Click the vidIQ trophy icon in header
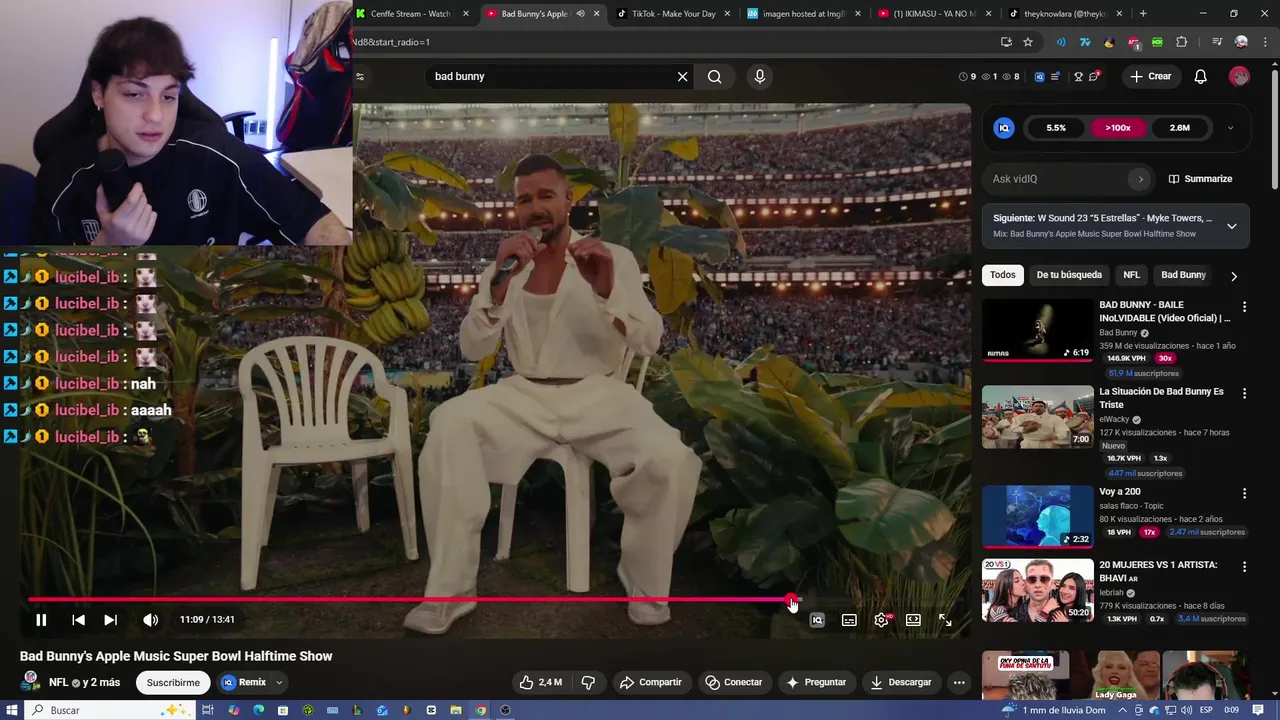 1078,76
